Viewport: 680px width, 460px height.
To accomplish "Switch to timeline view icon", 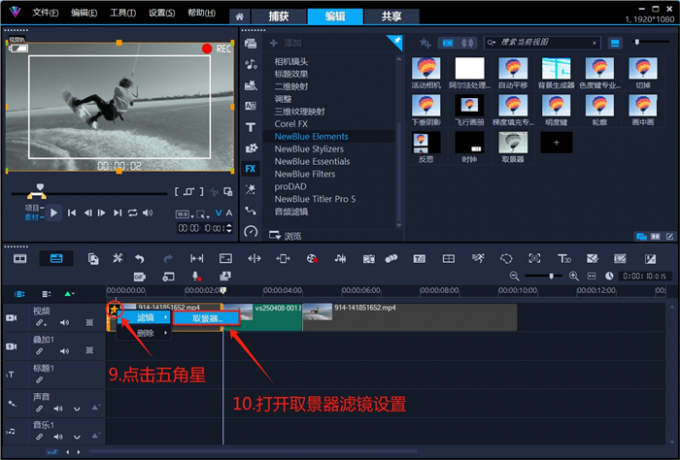I will point(56,259).
